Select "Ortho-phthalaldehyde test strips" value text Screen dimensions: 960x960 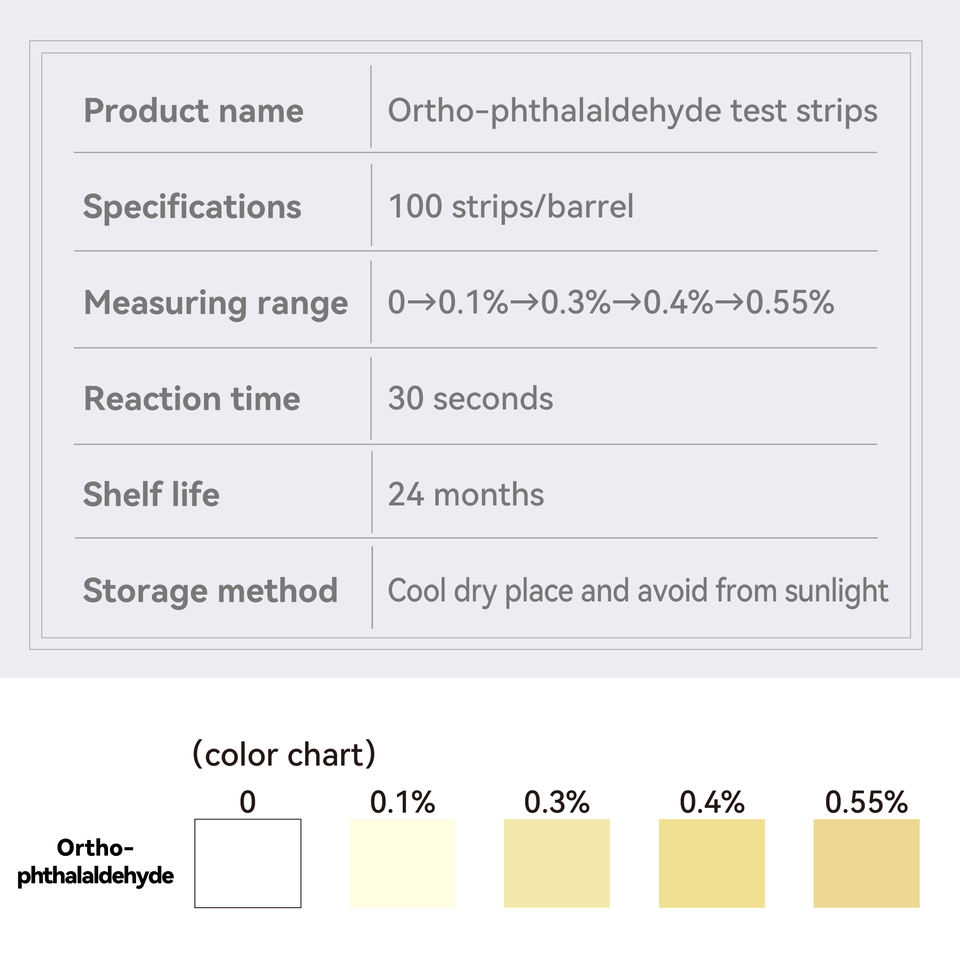[x=632, y=110]
